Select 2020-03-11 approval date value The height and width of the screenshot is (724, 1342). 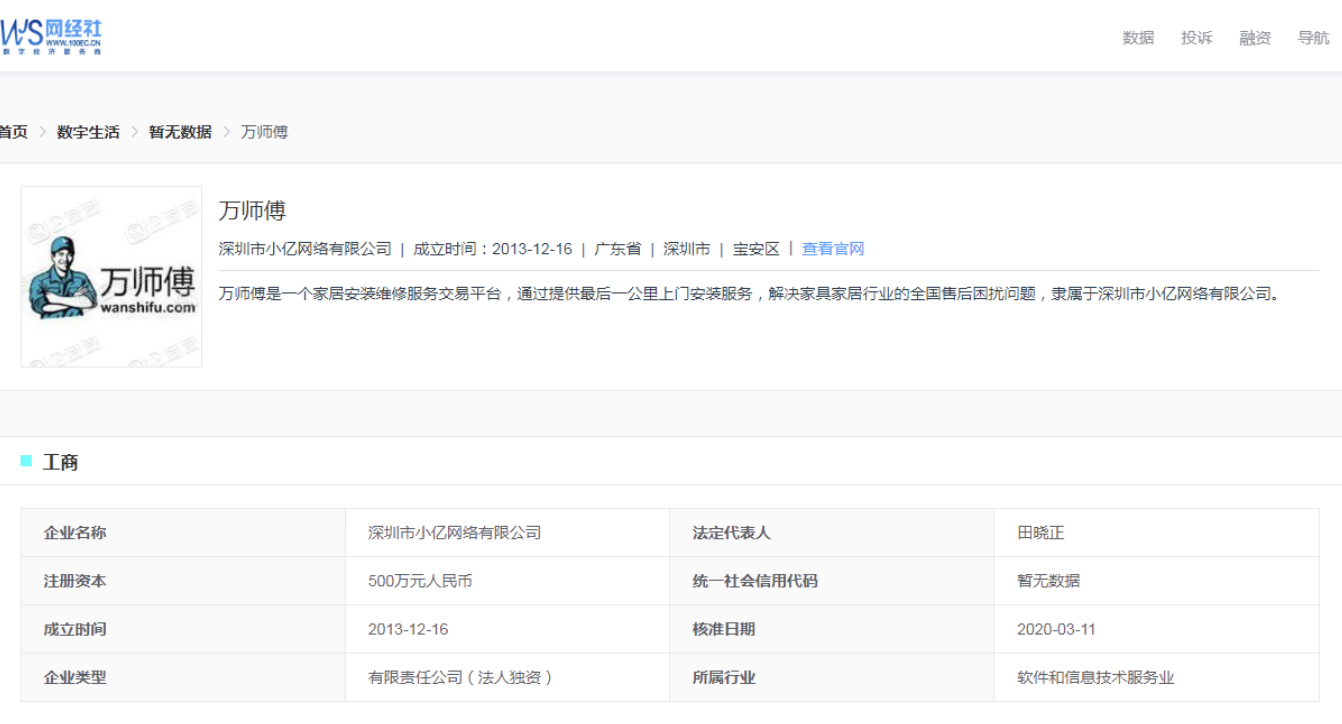pos(1056,629)
